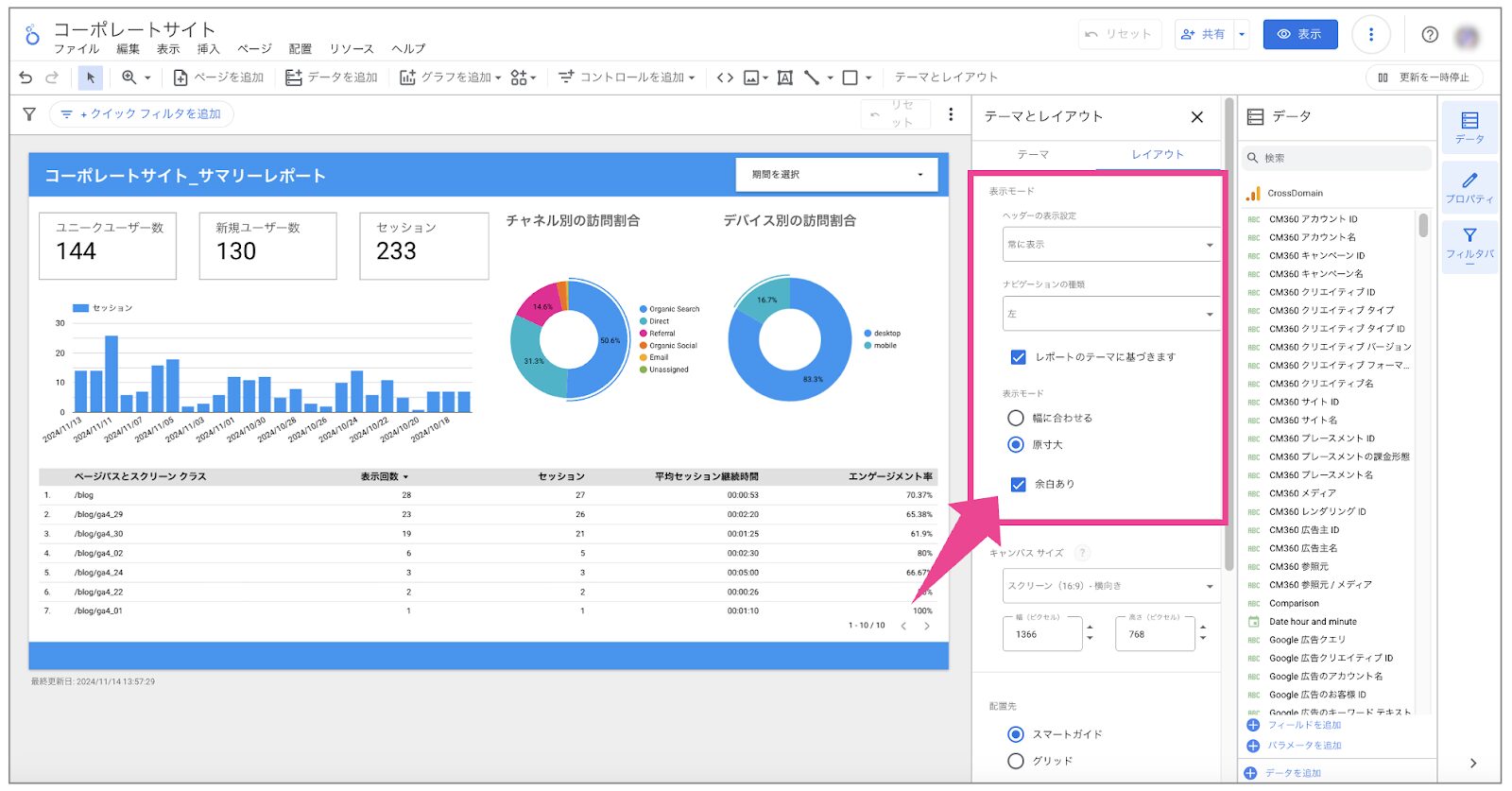
Task: Click the add data icon
Action: pos(294,77)
